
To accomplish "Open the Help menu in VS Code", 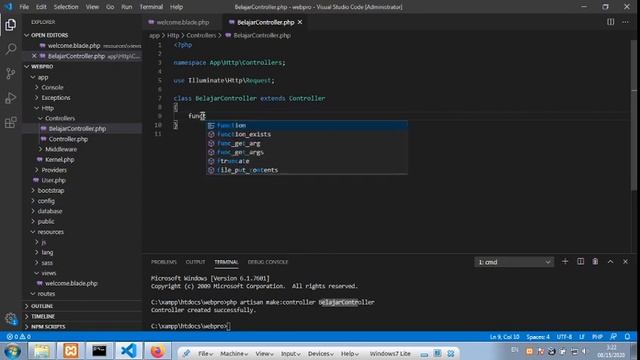I will click(176, 7).
